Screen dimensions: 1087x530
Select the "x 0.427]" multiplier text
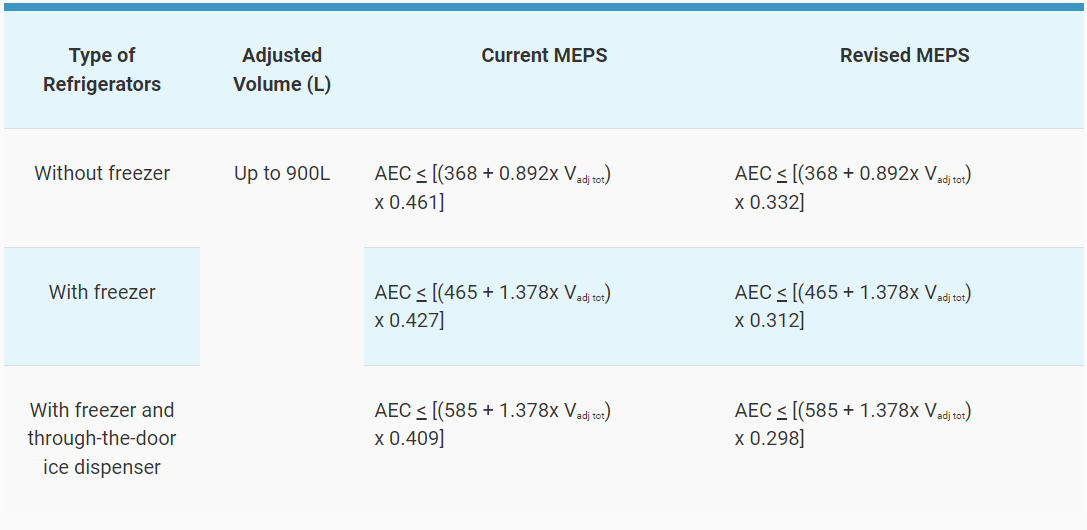[410, 321]
